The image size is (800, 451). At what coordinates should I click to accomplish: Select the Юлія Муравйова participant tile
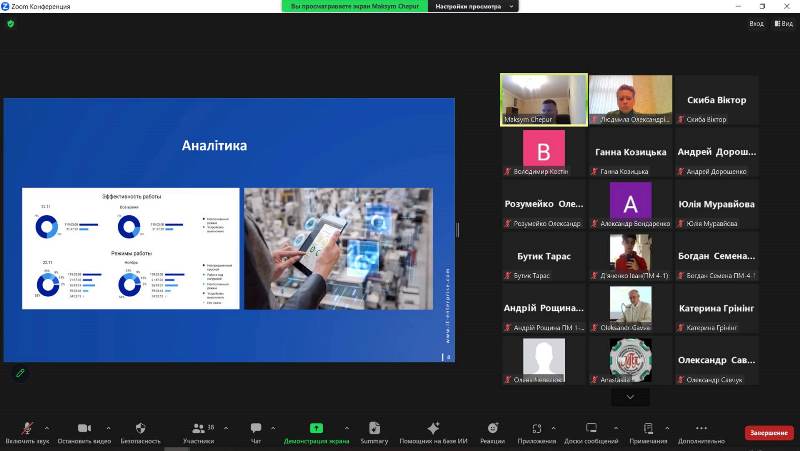716,204
